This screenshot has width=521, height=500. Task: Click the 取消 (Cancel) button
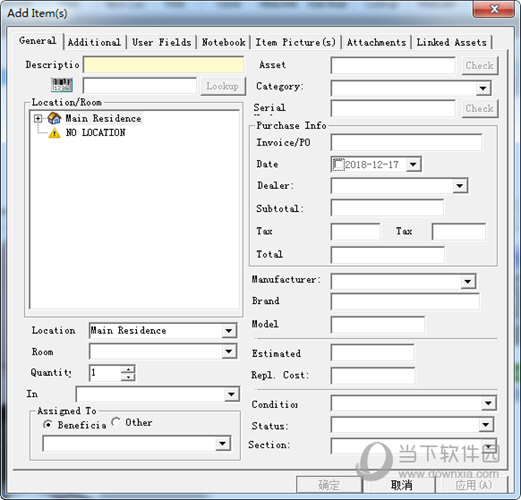point(401,485)
